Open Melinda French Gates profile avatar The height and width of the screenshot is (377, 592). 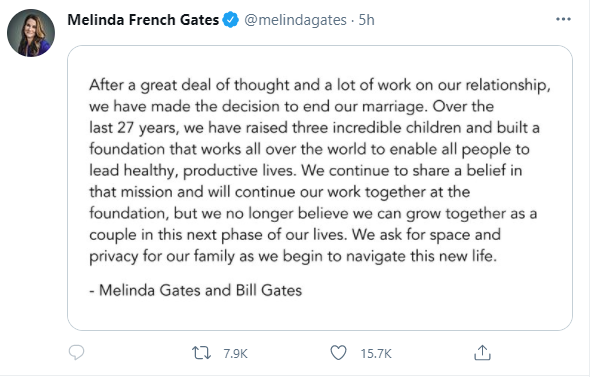(x=31, y=33)
